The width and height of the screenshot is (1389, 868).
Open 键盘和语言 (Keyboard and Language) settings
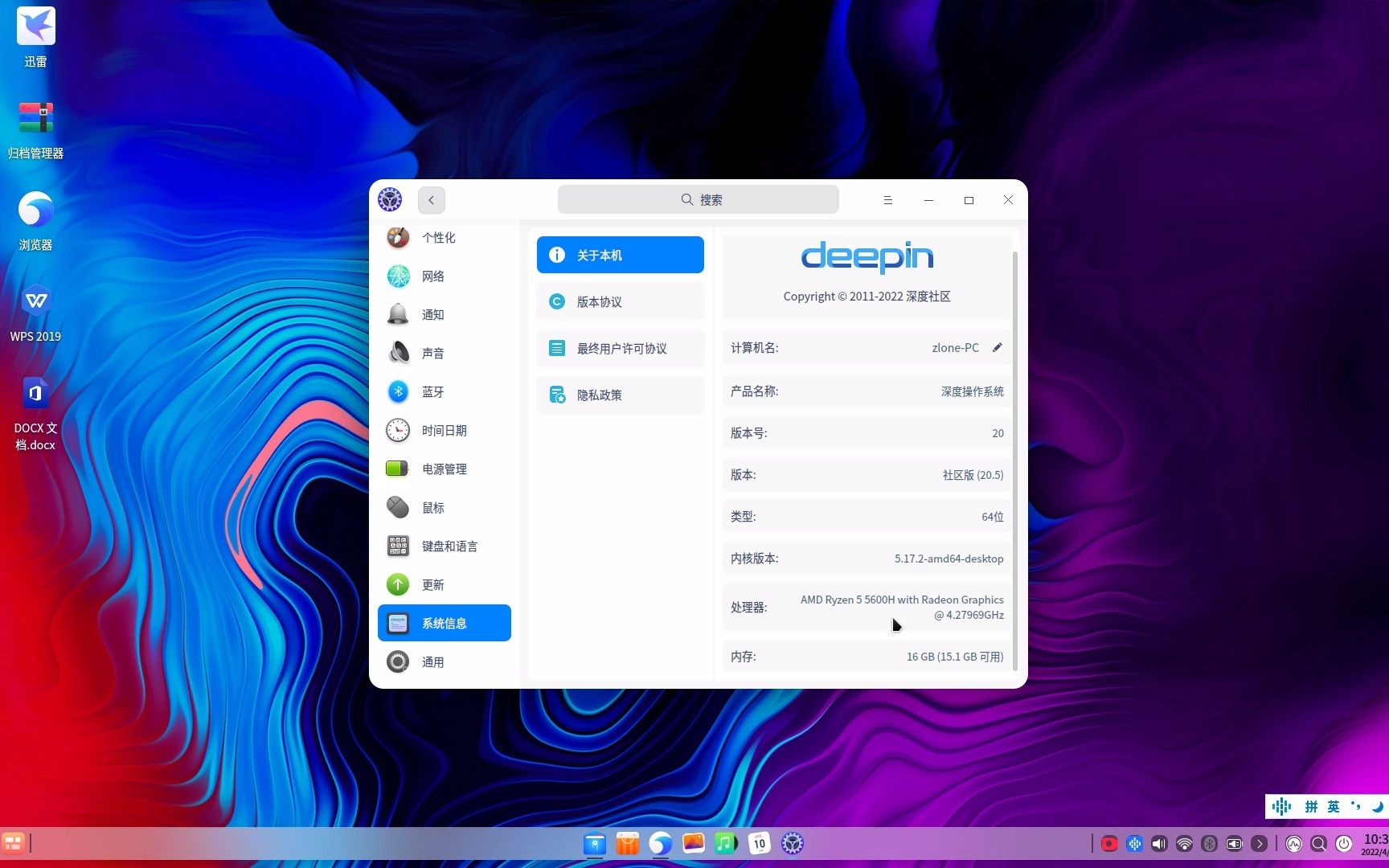click(x=444, y=546)
